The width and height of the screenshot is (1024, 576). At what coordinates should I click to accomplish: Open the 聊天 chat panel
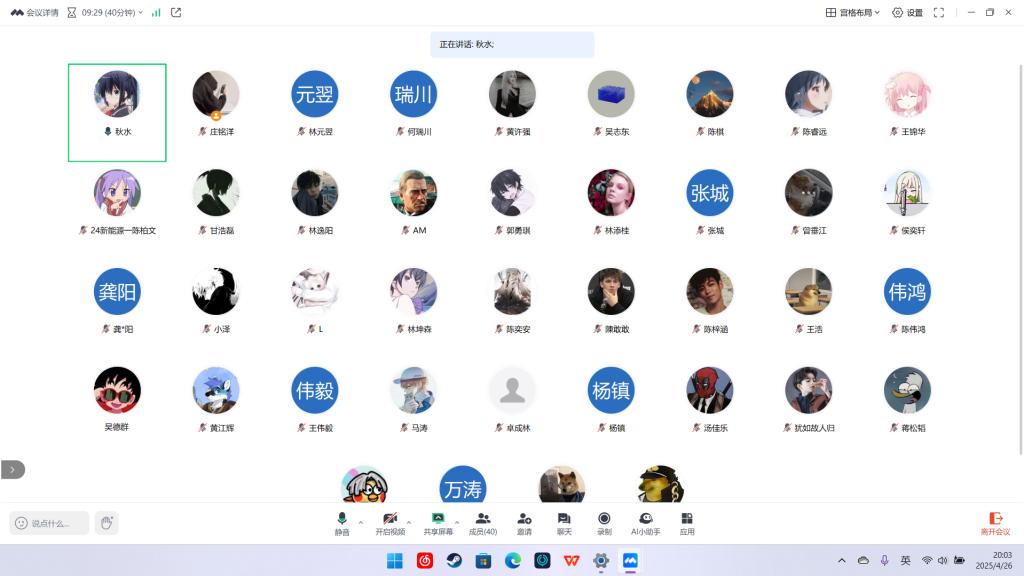pos(564,523)
